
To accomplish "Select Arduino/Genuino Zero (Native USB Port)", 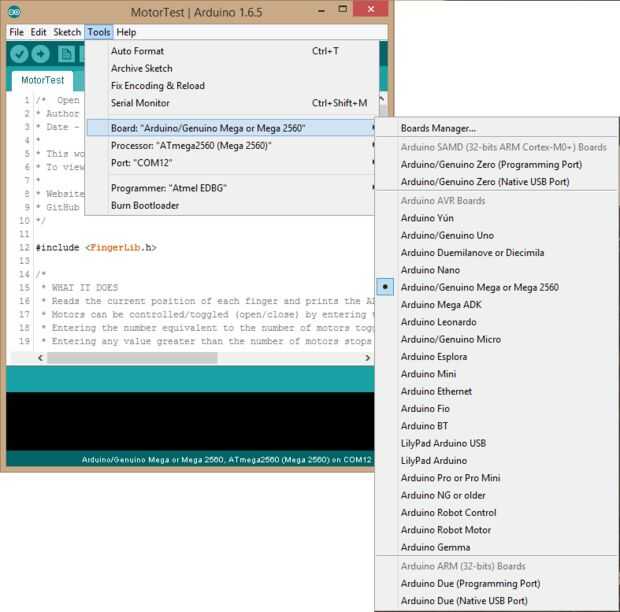I will [x=497, y=182].
